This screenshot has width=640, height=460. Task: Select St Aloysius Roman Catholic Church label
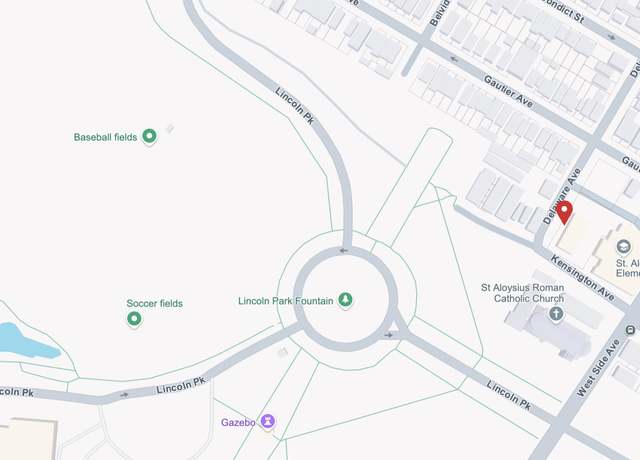[x=523, y=293]
